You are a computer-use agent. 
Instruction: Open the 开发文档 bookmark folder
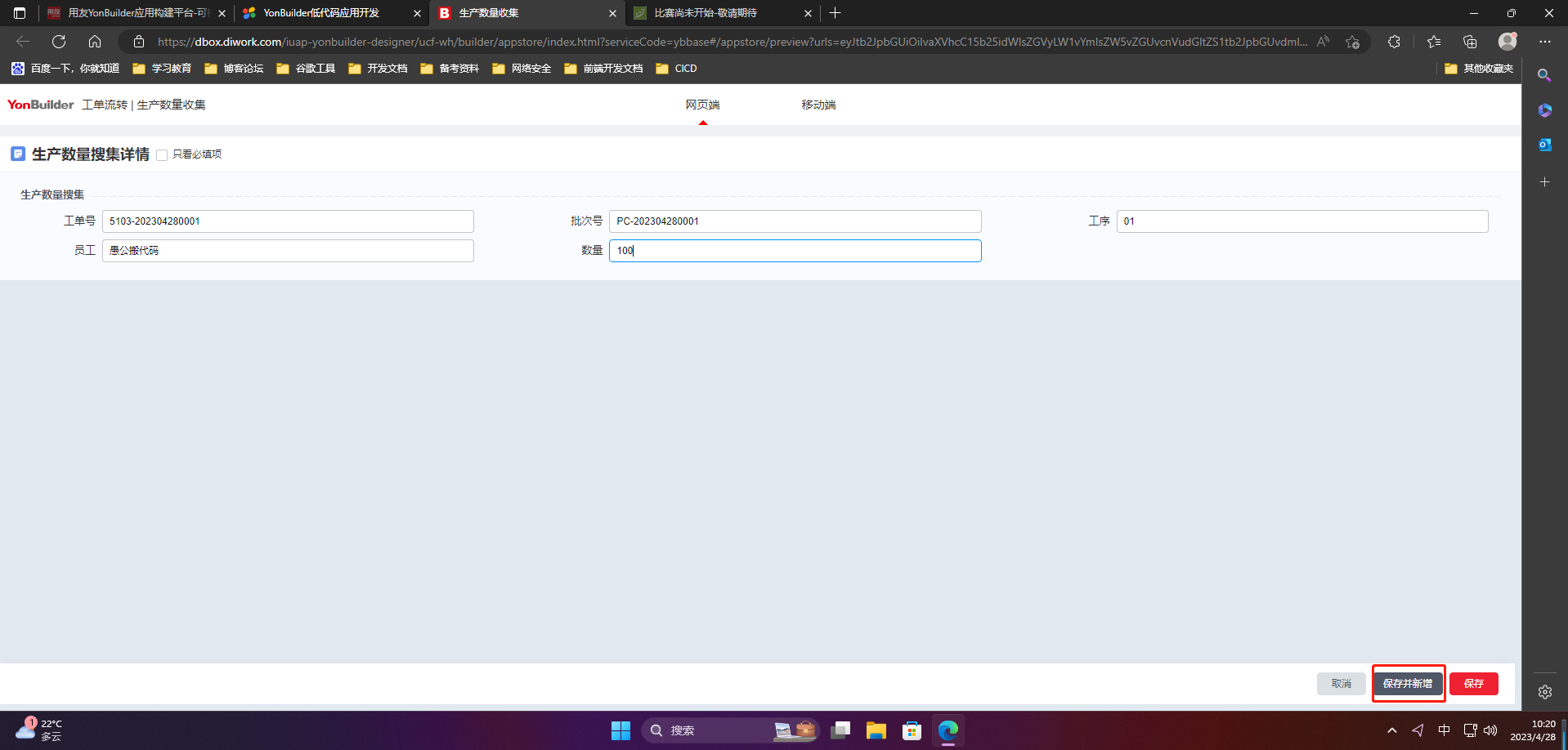(378, 69)
